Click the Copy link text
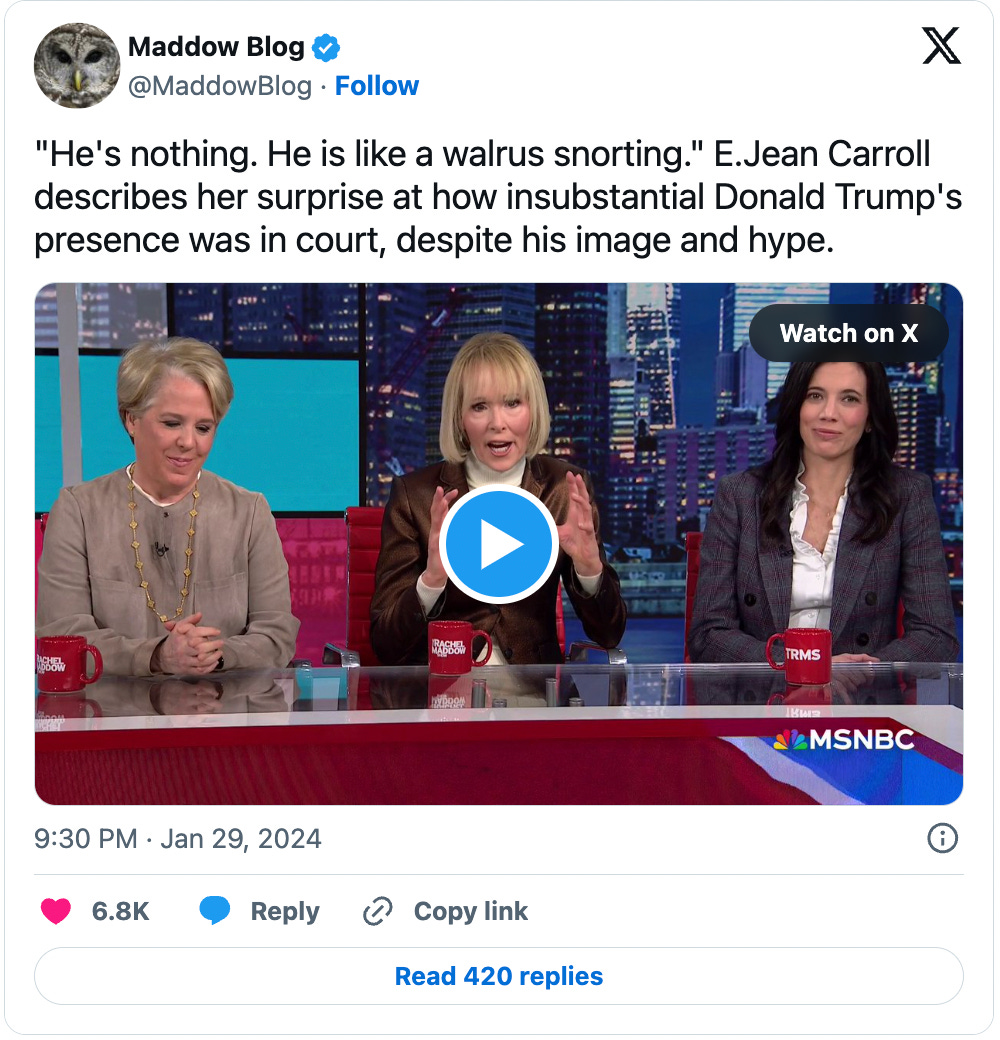The image size is (1000, 1040). (x=471, y=911)
